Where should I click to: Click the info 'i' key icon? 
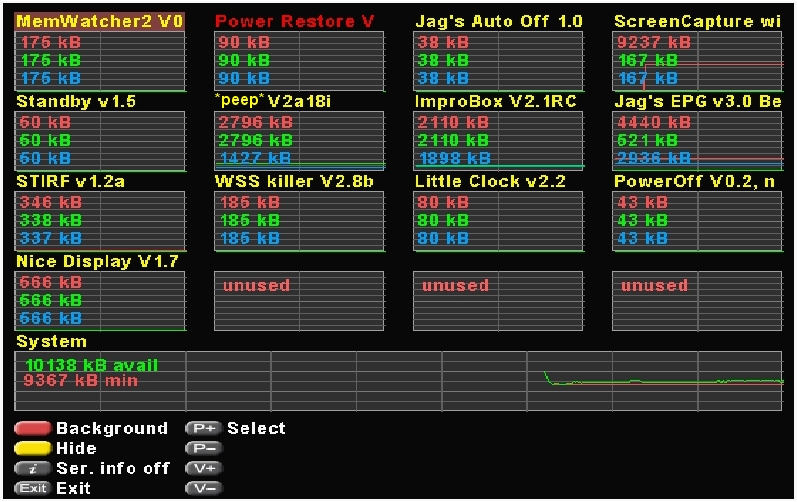[33, 468]
